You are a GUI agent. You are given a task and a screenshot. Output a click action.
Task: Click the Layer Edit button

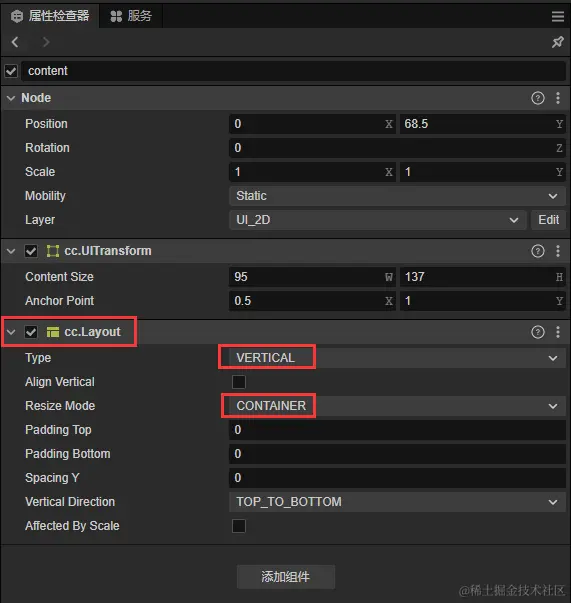(x=548, y=220)
